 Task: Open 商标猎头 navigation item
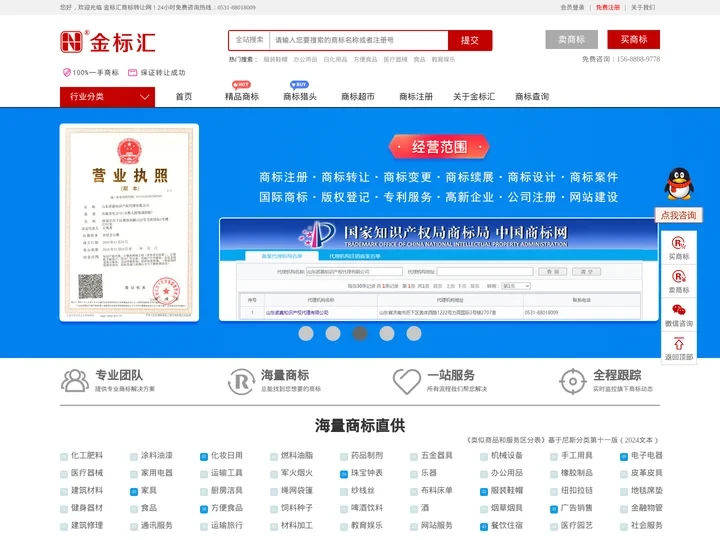299,96
